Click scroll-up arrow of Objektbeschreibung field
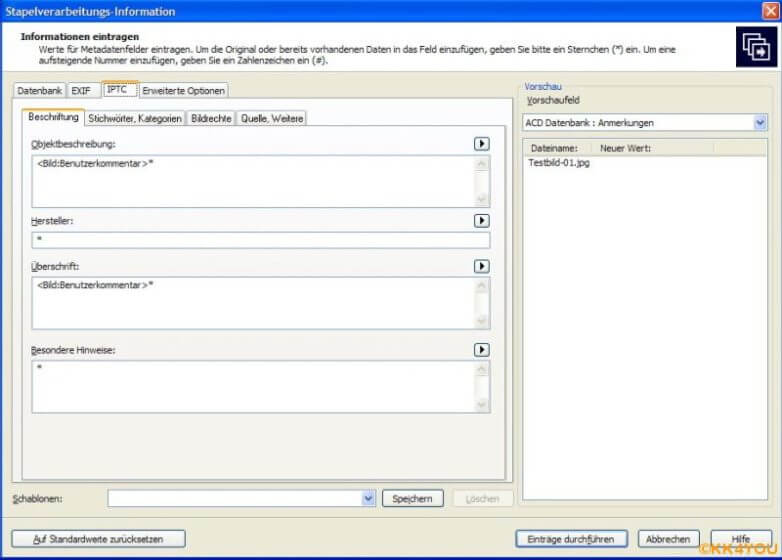The height and width of the screenshot is (560, 782). click(x=482, y=164)
